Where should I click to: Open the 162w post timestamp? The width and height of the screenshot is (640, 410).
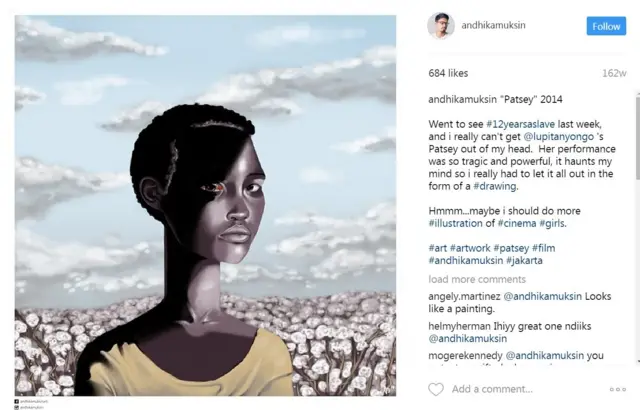(614, 73)
